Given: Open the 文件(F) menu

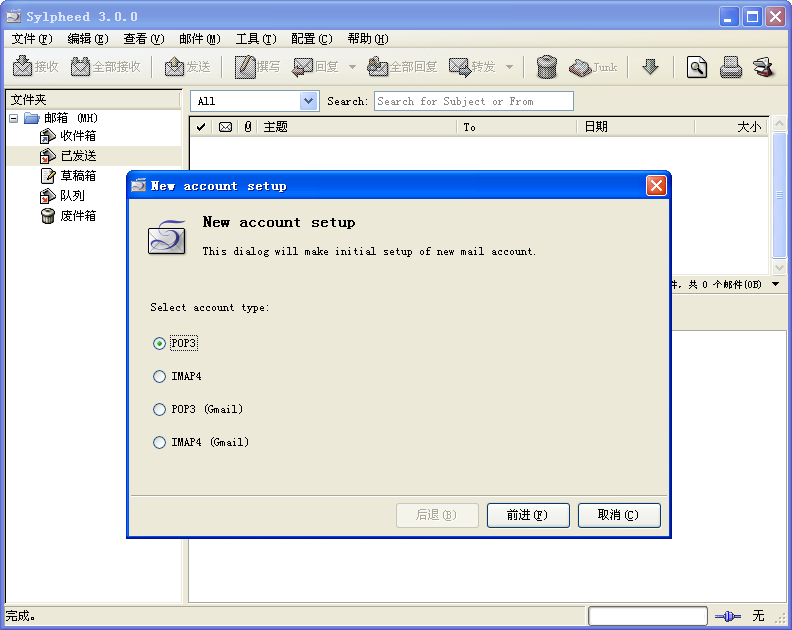Looking at the screenshot, I should pos(32,39).
